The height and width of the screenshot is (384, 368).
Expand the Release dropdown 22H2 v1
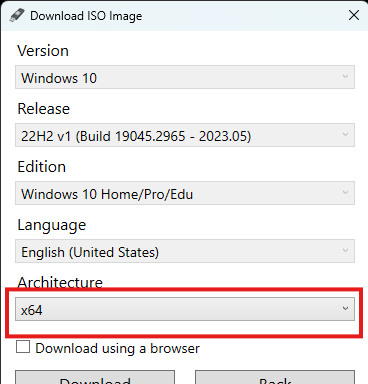[185, 135]
